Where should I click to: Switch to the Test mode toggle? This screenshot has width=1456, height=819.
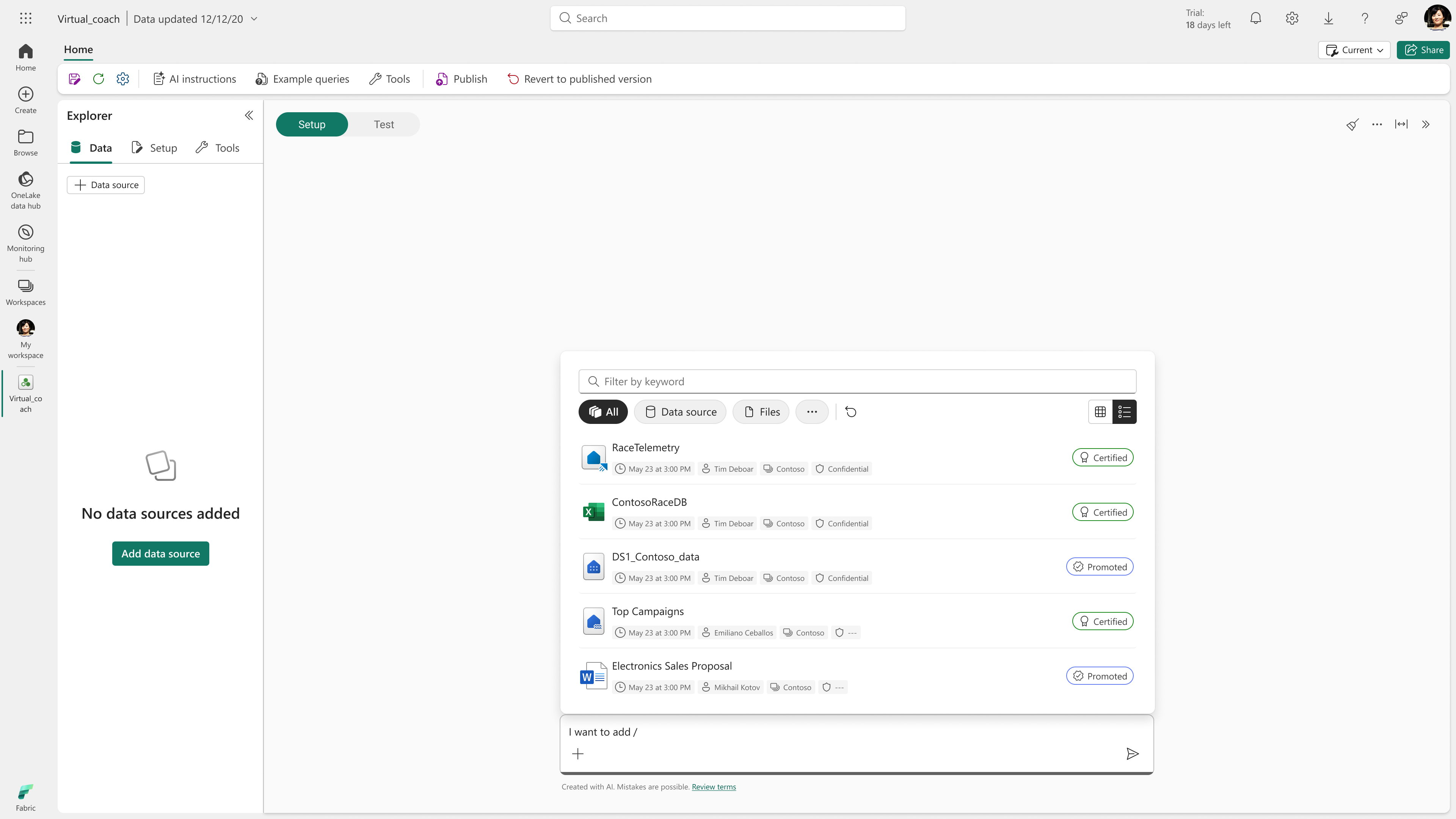pyautogui.click(x=384, y=124)
